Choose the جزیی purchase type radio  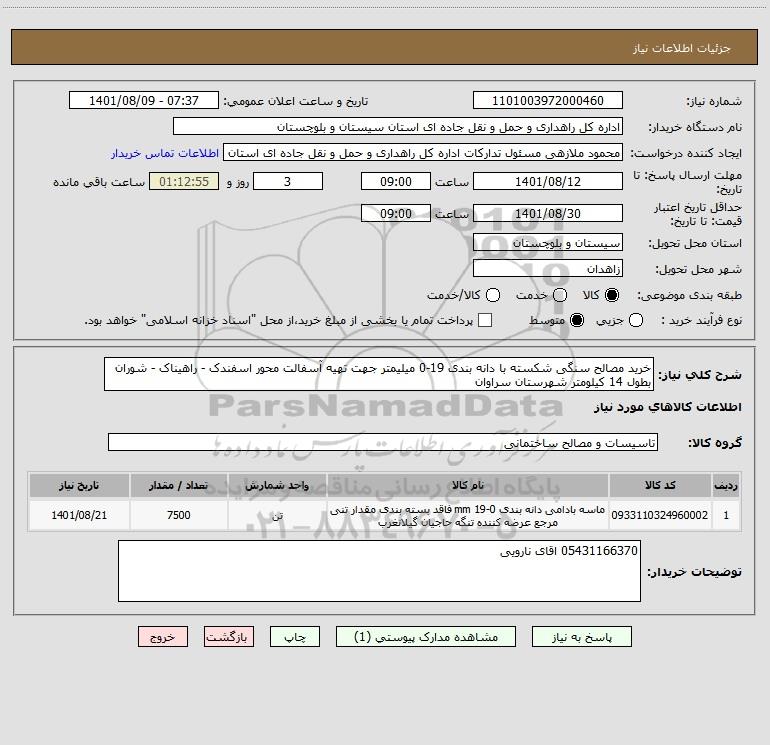click(x=636, y=320)
